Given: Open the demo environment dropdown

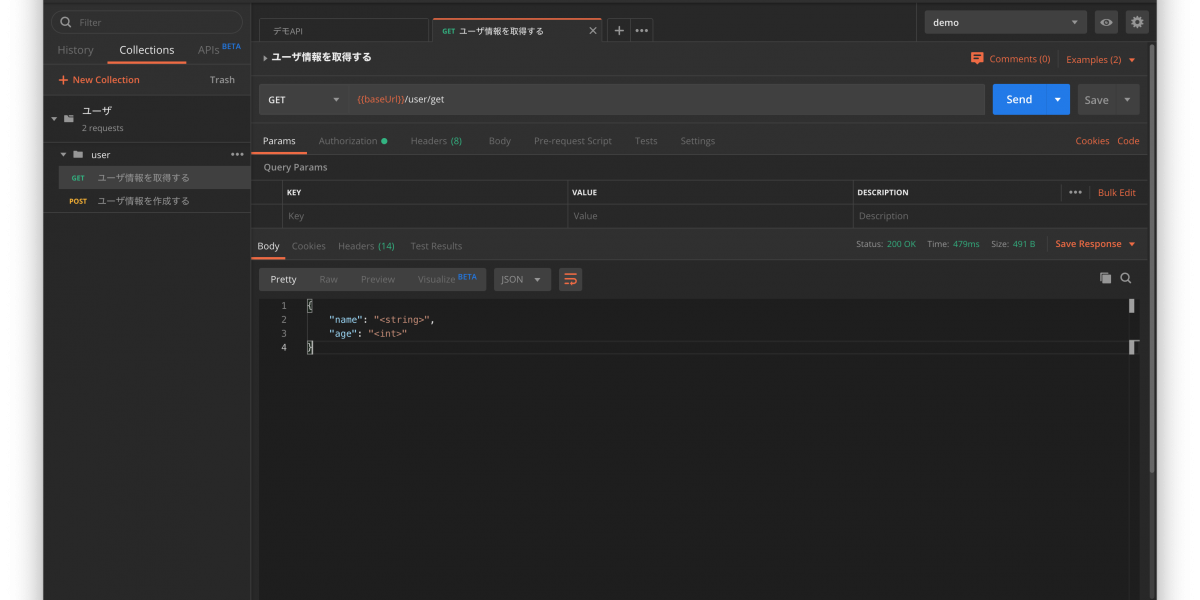Looking at the screenshot, I should click(1005, 22).
